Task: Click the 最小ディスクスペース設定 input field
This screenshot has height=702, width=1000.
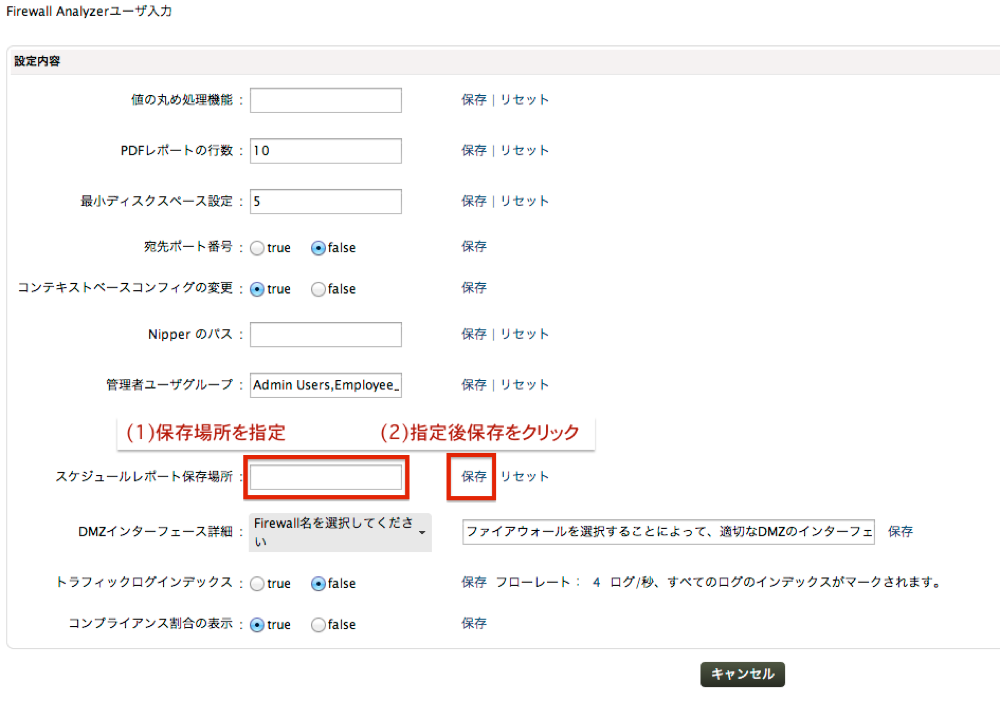Action: pyautogui.click(x=326, y=201)
